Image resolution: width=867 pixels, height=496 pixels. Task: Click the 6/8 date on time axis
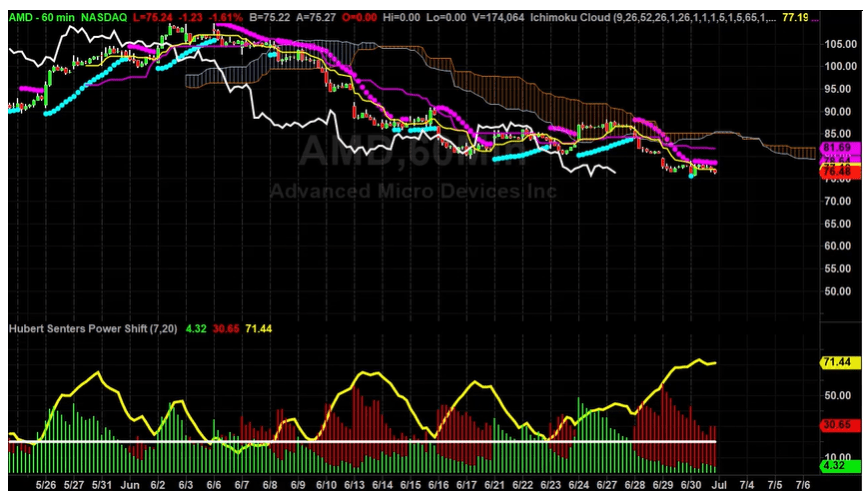tap(270, 485)
